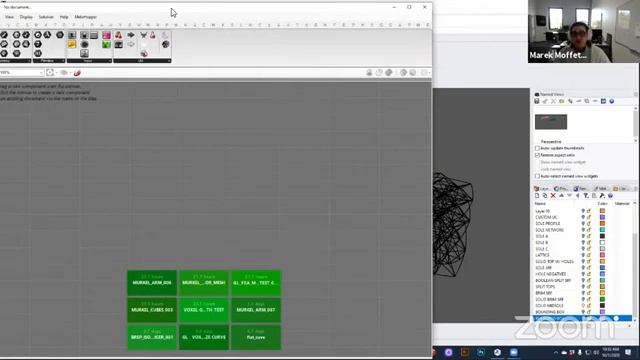The image size is (640, 360).
Task: Click the save icon in Rhino Named Views toolbar
Action: point(537,101)
